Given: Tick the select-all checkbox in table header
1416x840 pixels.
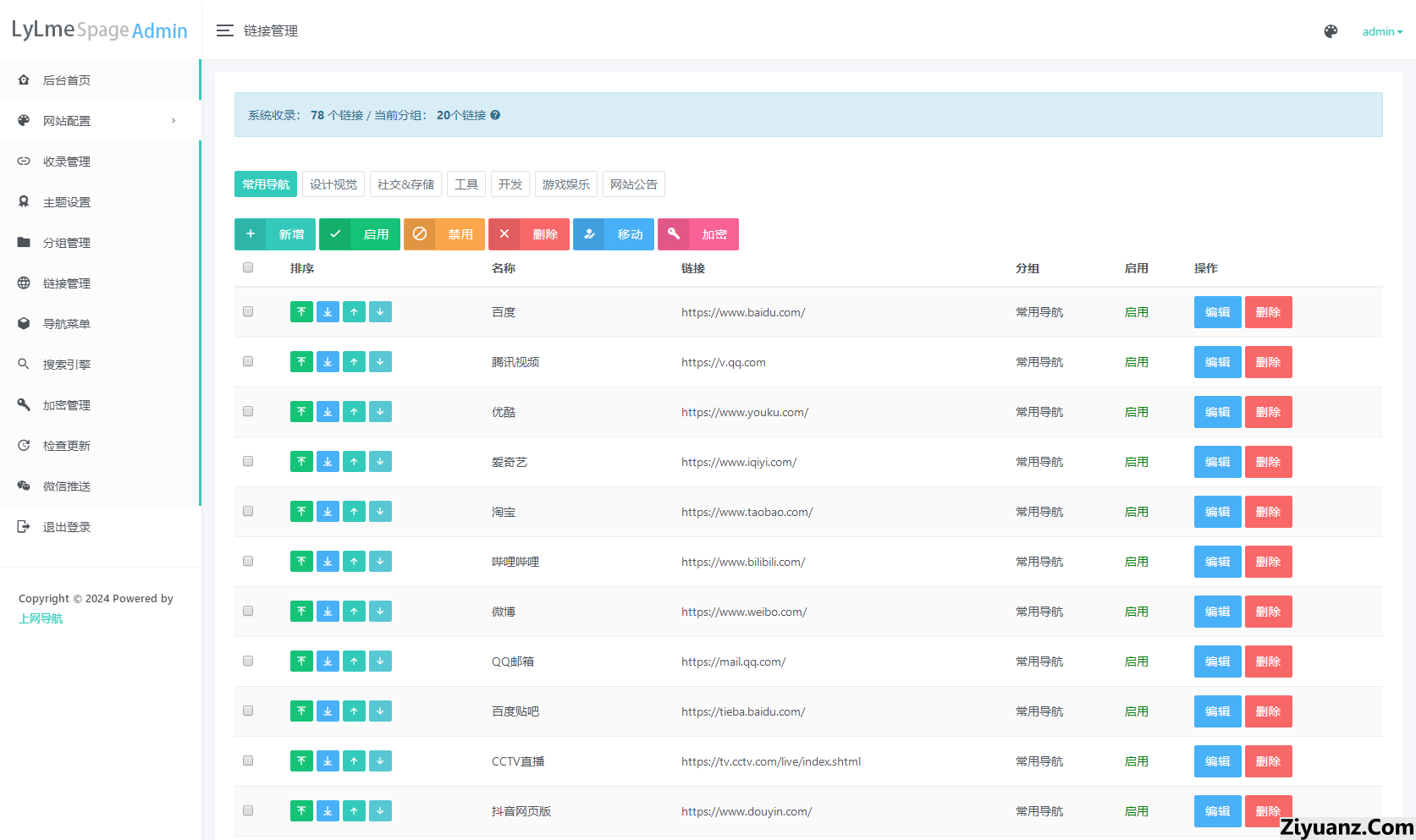Looking at the screenshot, I should click(x=248, y=268).
